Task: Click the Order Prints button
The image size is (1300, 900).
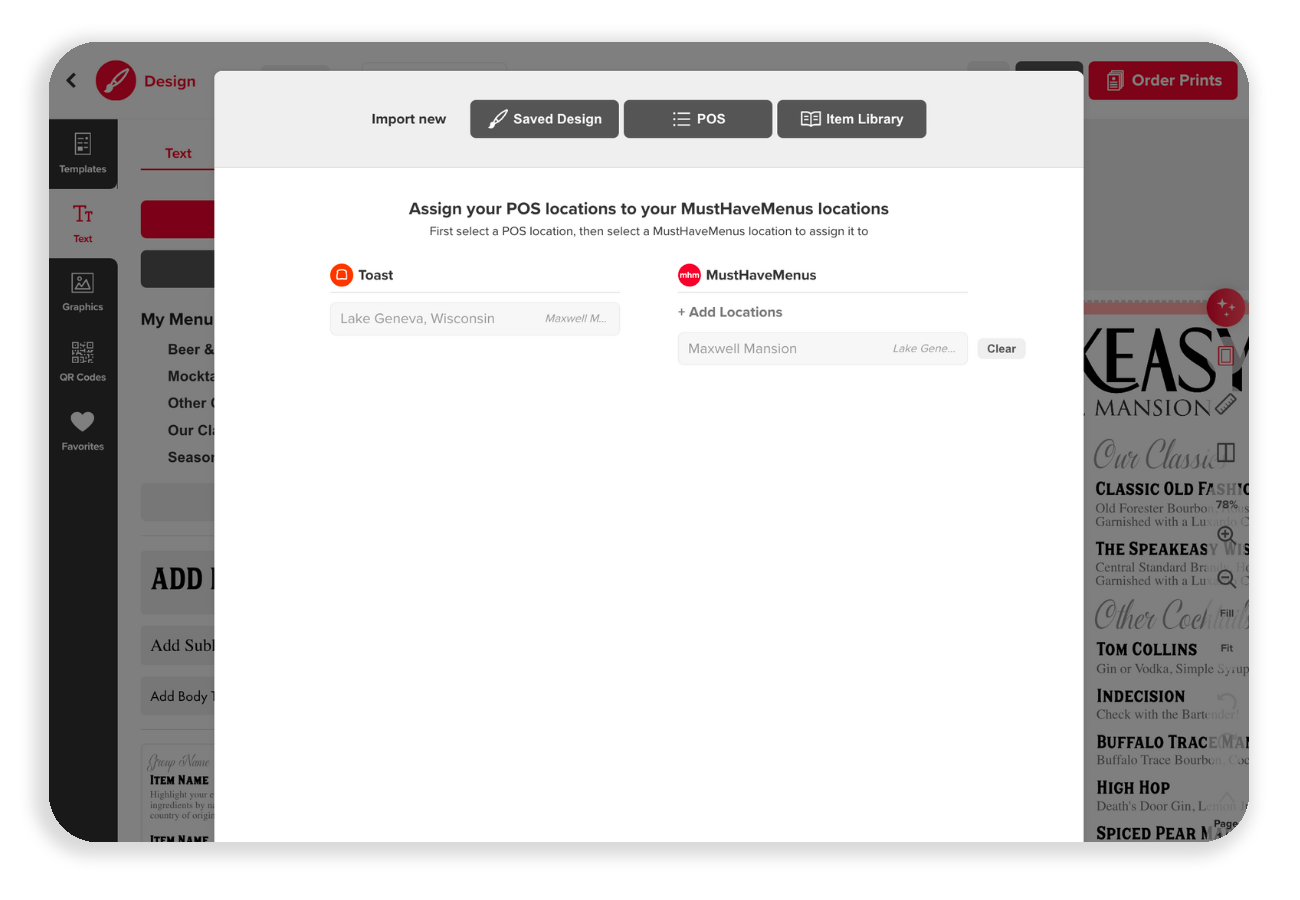Action: click(x=1163, y=80)
